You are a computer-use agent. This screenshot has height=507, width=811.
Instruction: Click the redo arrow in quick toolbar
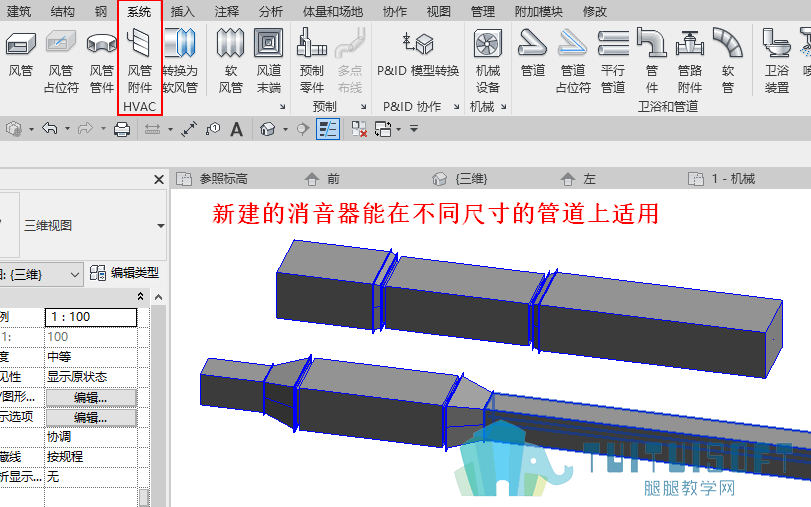(85, 128)
